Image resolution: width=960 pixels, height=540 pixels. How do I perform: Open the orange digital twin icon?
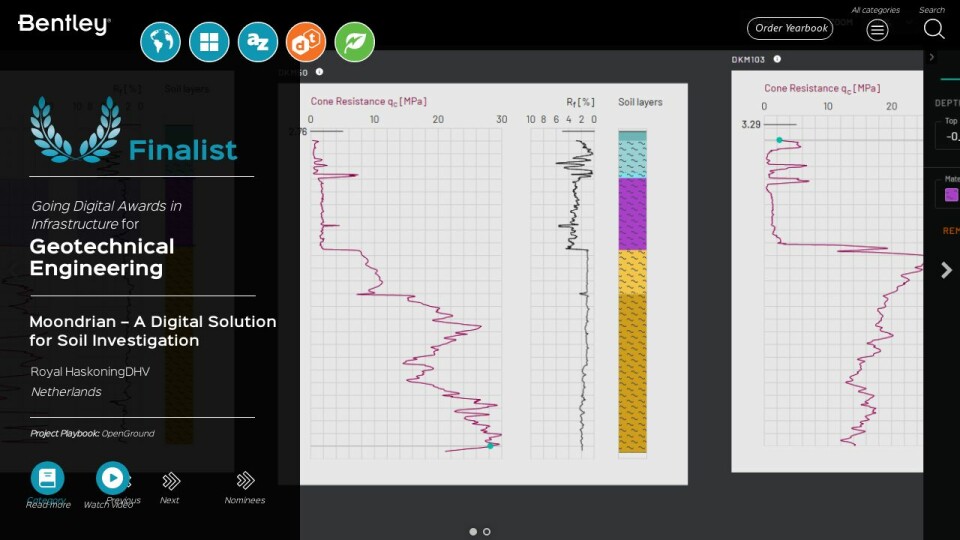[x=306, y=42]
